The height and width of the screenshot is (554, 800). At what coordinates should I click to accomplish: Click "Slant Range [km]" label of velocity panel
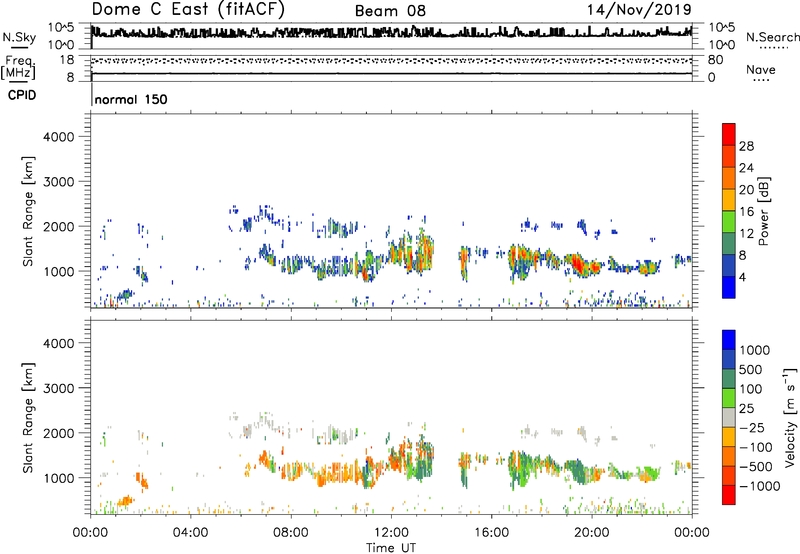point(28,418)
